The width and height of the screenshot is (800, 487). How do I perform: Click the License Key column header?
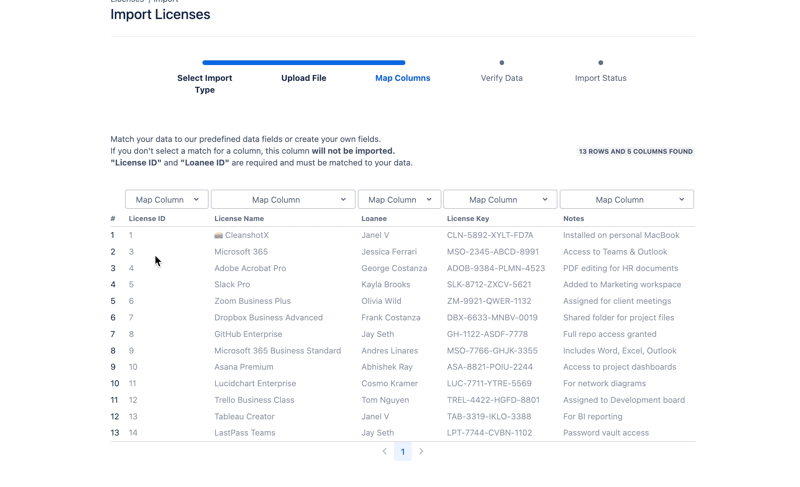(x=468, y=218)
